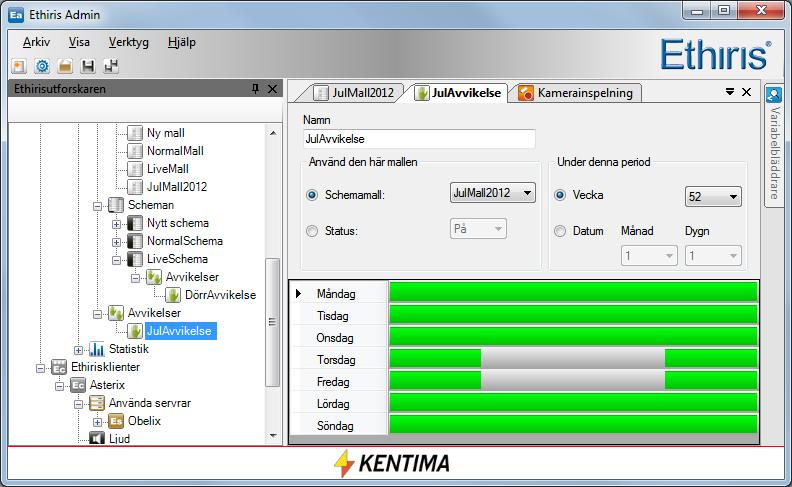The height and width of the screenshot is (487, 792).
Task: Open the Visa menu
Action: tap(79, 42)
